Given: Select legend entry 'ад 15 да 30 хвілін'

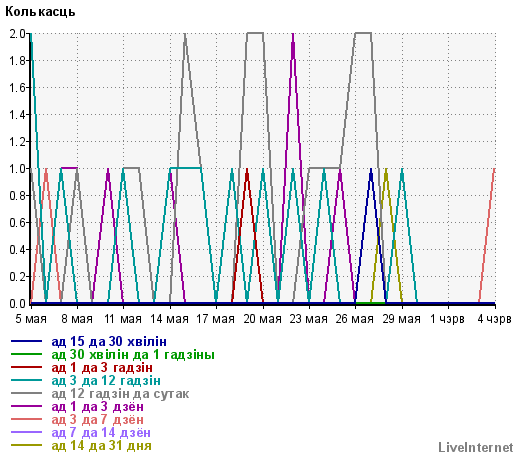Looking at the screenshot, I should click(x=109, y=342).
